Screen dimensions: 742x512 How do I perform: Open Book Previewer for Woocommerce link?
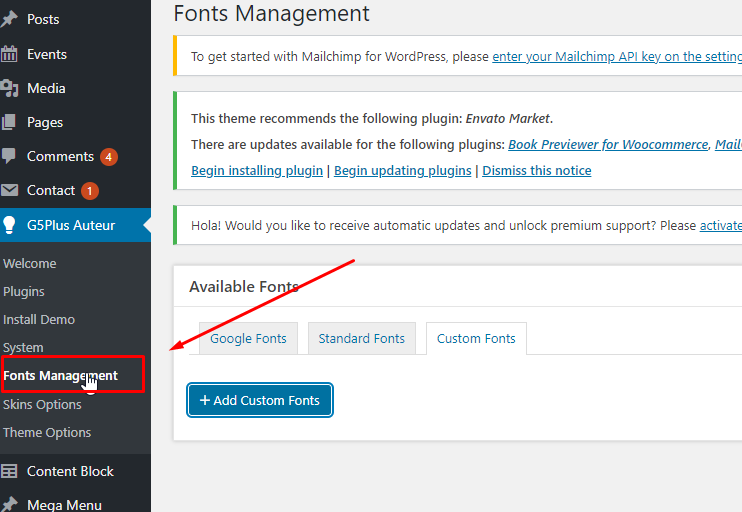click(x=608, y=145)
